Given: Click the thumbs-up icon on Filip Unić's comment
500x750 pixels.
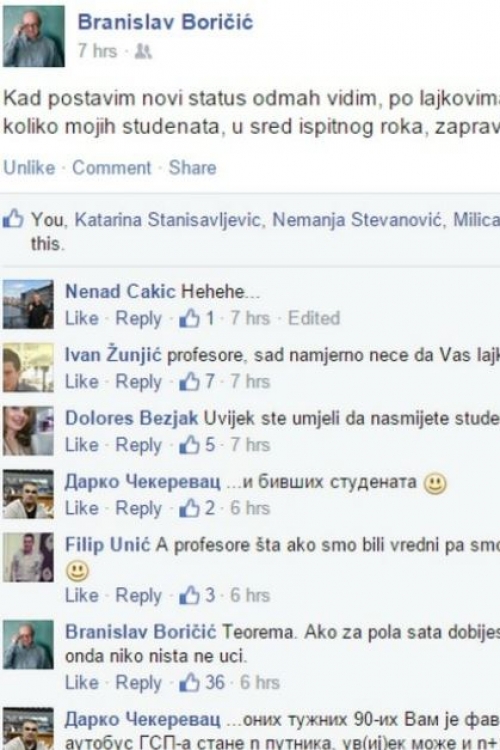Looking at the screenshot, I should [x=189, y=595].
